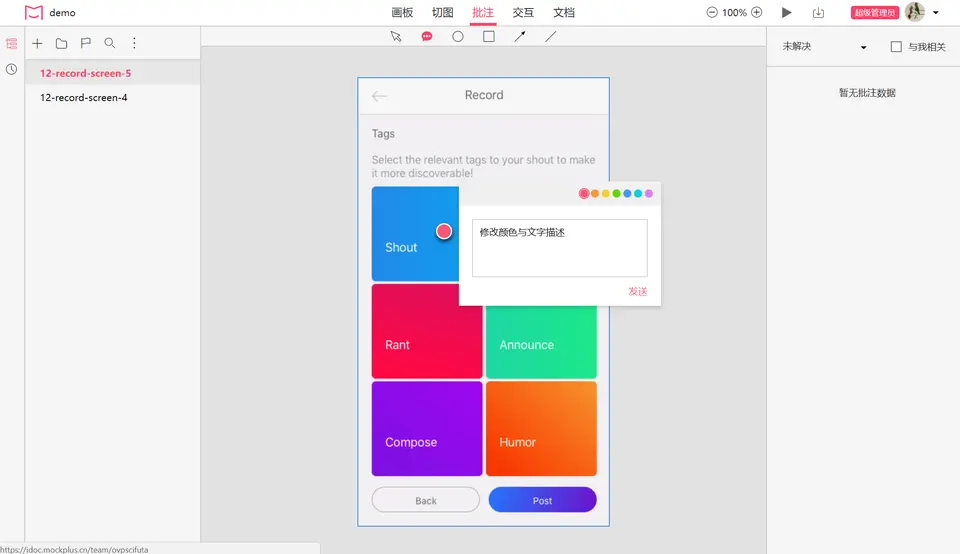Open the page list sidebar icon
Screen dimensions: 960x554
12,43
